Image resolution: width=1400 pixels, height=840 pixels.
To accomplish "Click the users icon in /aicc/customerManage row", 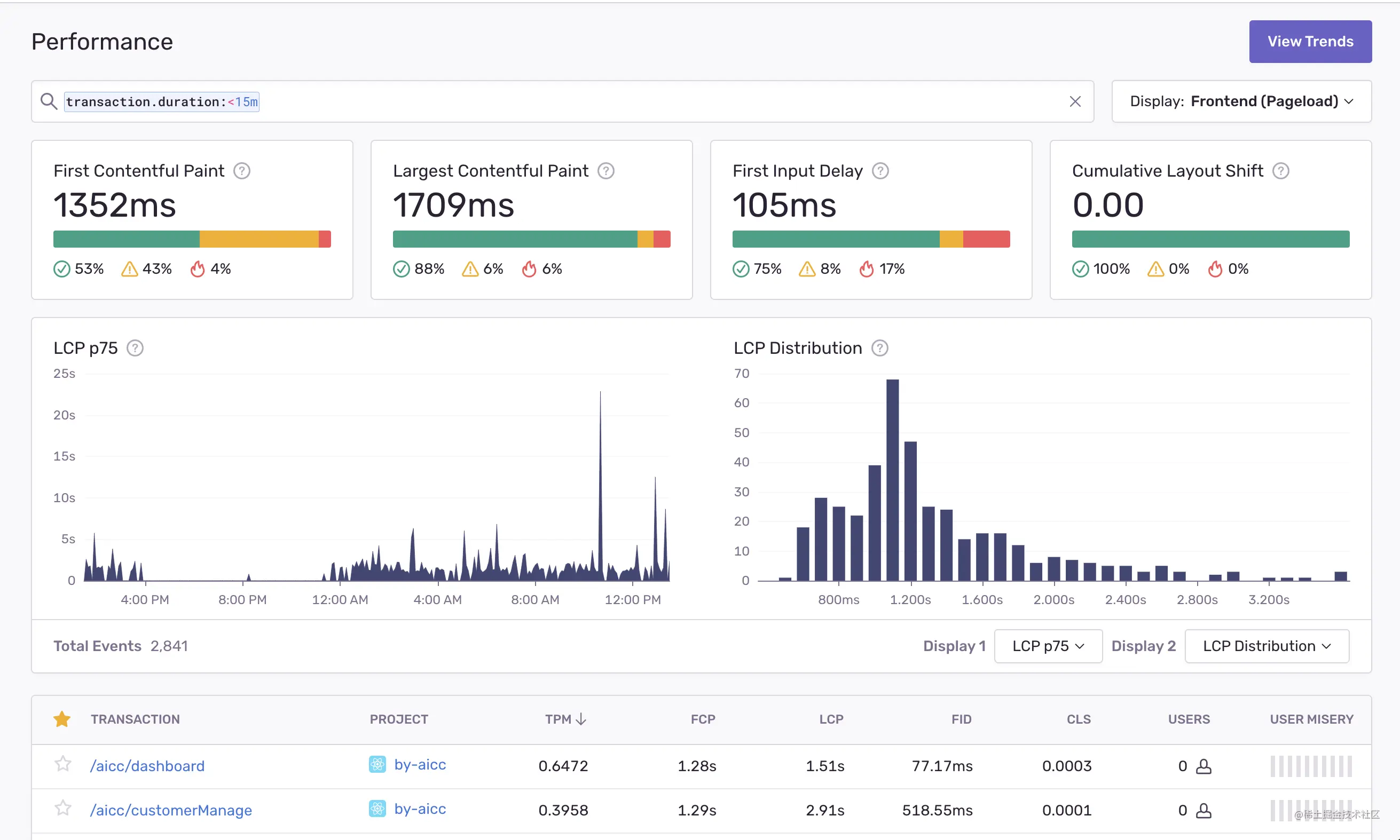I will pos(1204,811).
